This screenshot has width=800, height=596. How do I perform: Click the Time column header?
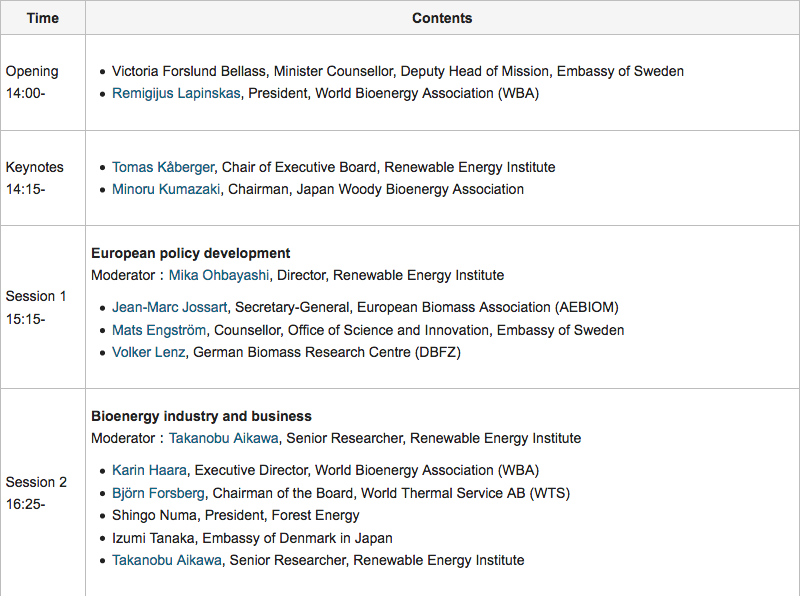tap(43, 18)
